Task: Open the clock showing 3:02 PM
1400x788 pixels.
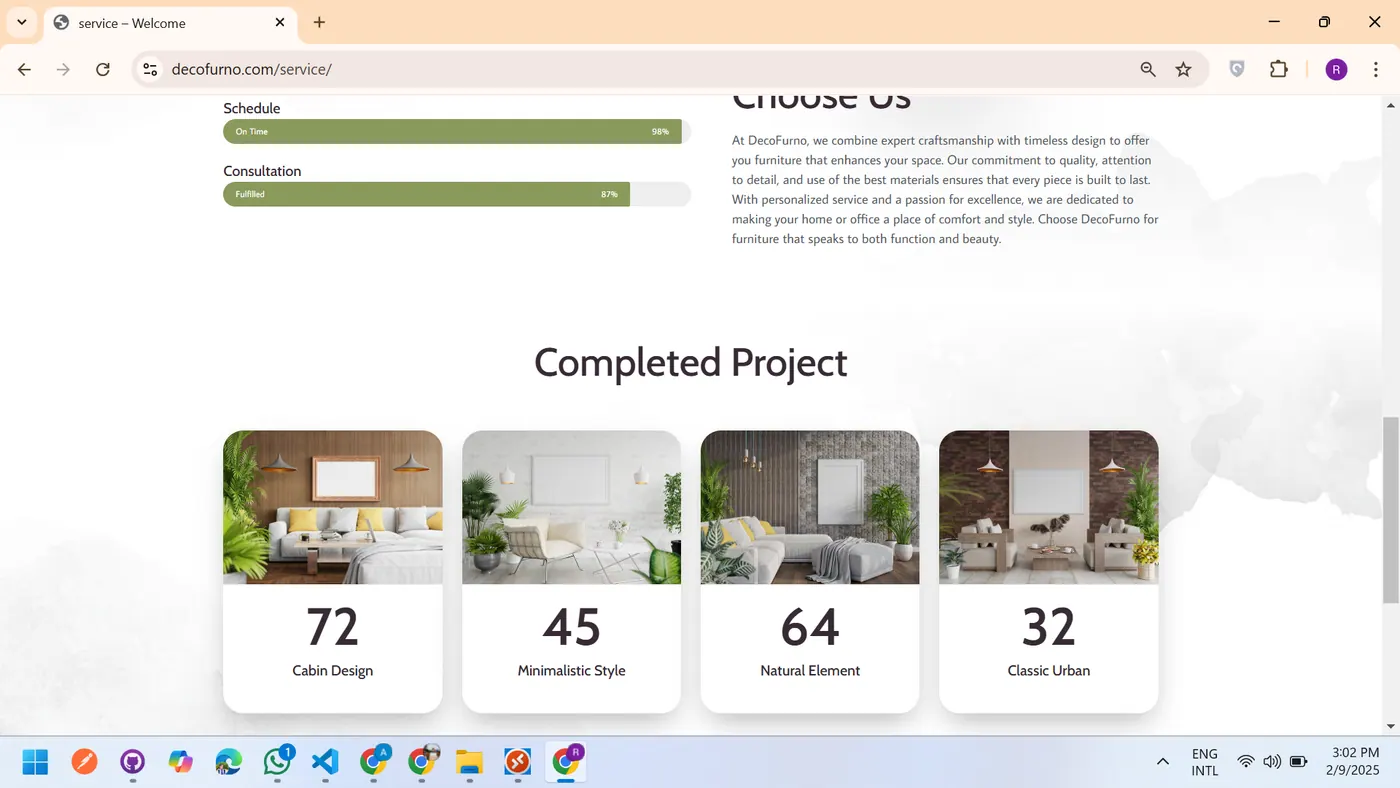Action: click(1355, 762)
